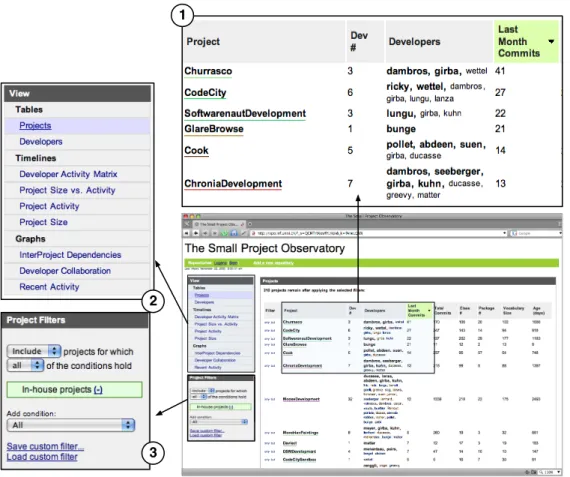Viewport: 570px width, 477px height.
Task: Open MooseDevelopment project in browser table
Action: coord(301,399)
